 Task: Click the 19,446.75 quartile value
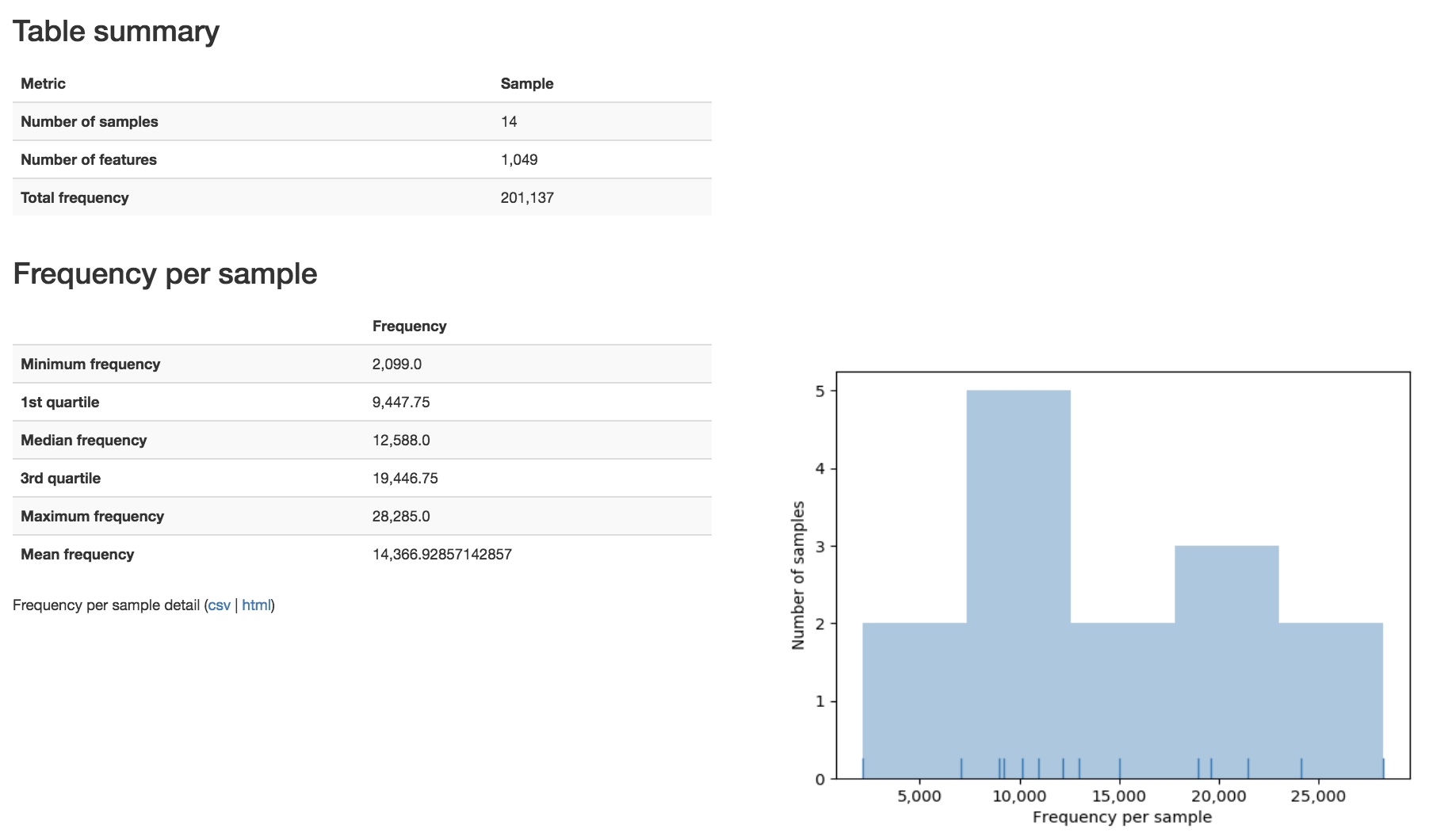point(405,479)
